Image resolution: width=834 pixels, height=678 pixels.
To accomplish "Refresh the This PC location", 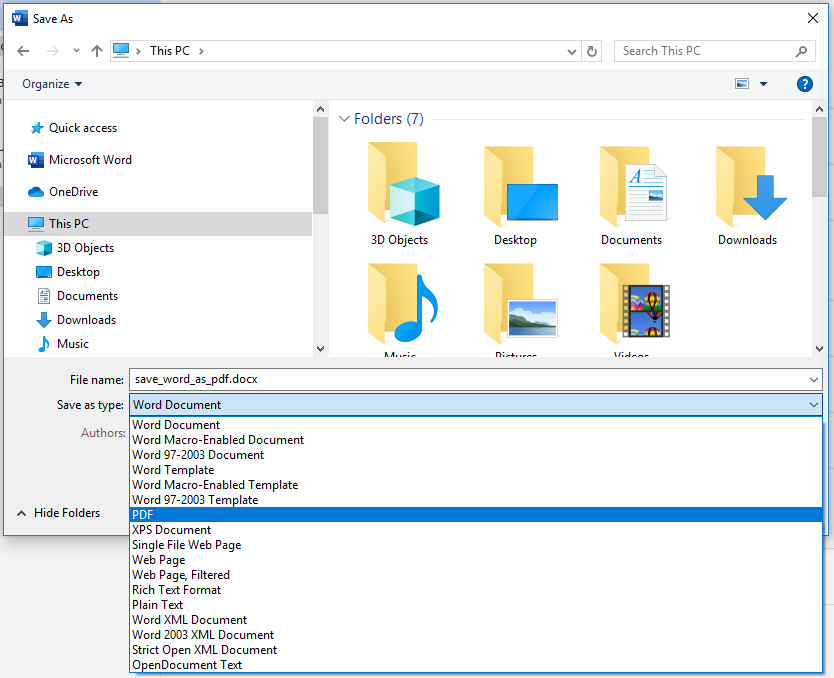I will pyautogui.click(x=591, y=51).
